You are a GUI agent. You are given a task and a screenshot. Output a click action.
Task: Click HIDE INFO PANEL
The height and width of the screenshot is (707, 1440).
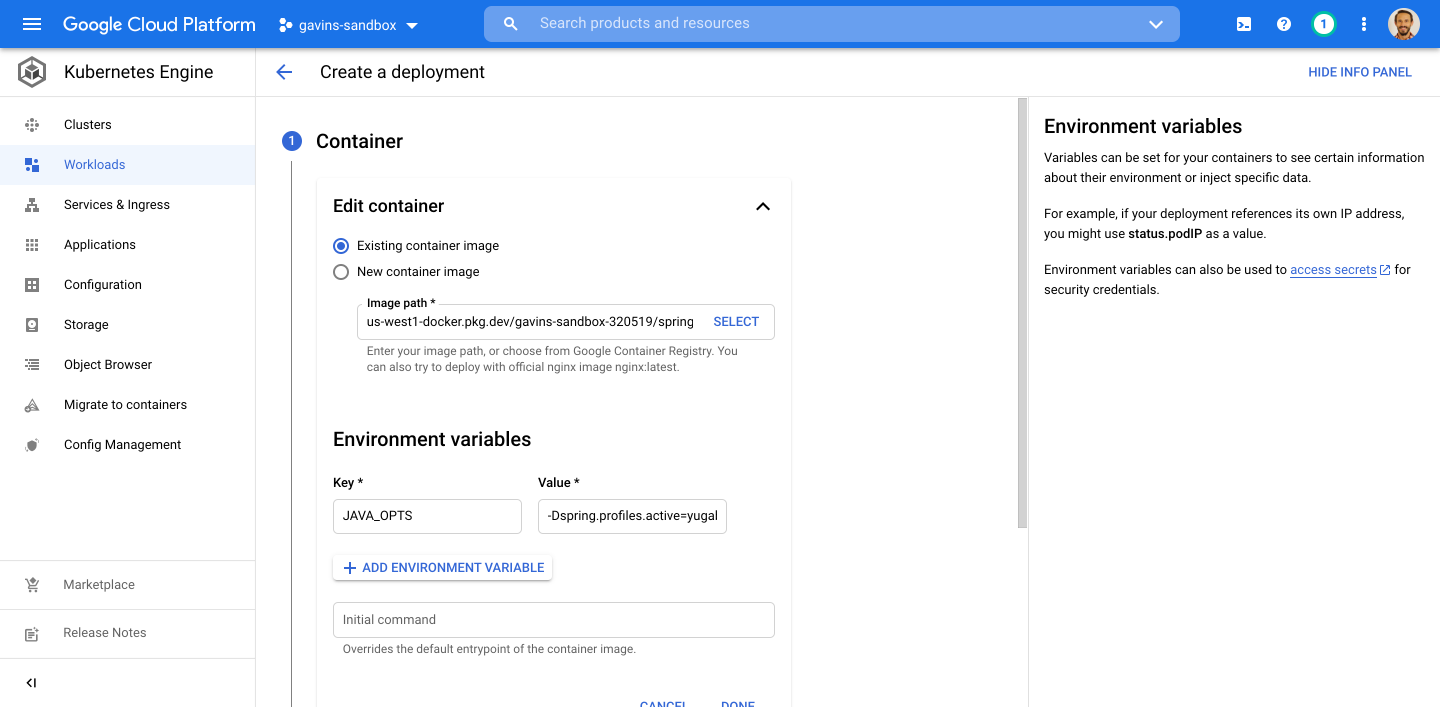(1360, 71)
